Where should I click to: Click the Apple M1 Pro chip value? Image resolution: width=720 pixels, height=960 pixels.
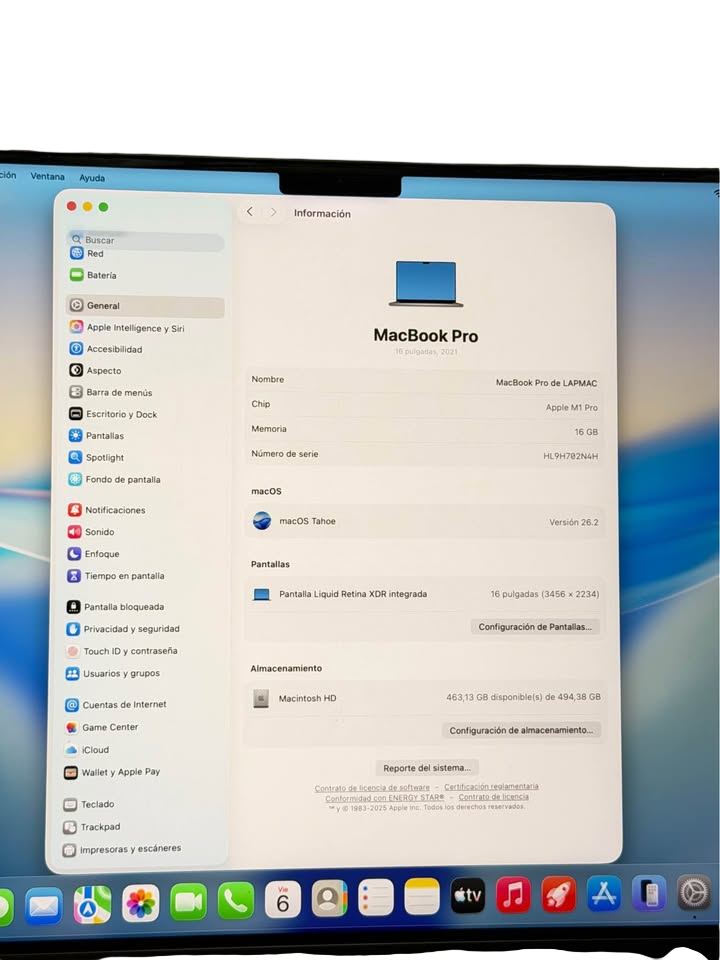pyautogui.click(x=572, y=407)
